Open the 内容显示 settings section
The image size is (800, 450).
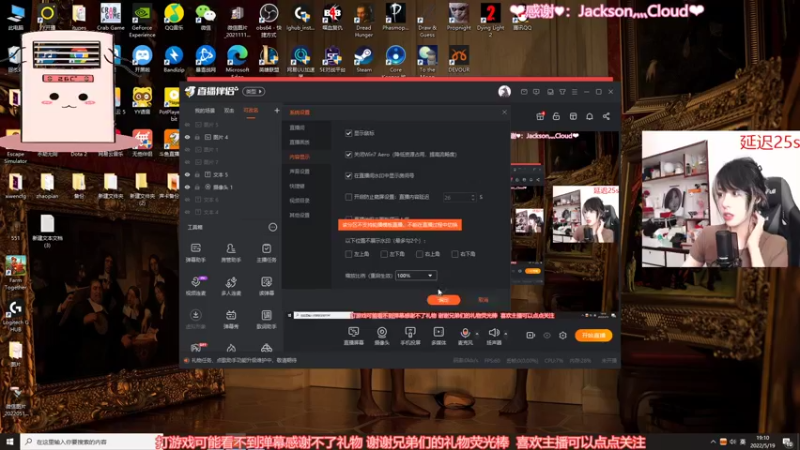[299, 157]
